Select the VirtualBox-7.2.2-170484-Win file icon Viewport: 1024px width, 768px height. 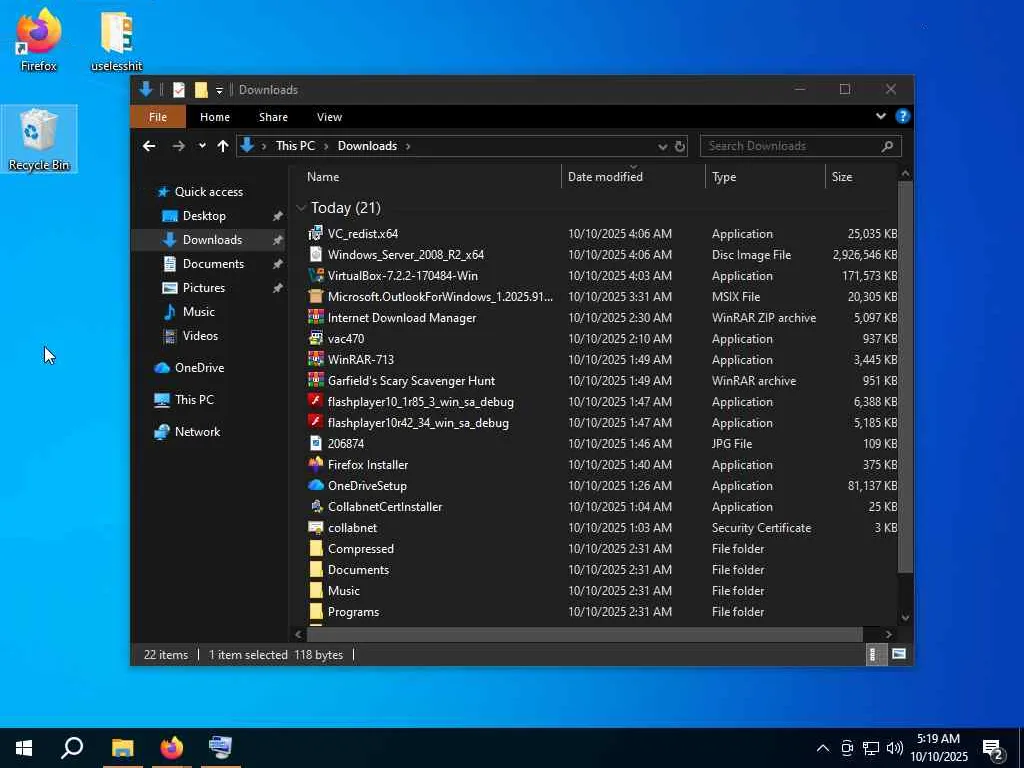click(x=315, y=275)
